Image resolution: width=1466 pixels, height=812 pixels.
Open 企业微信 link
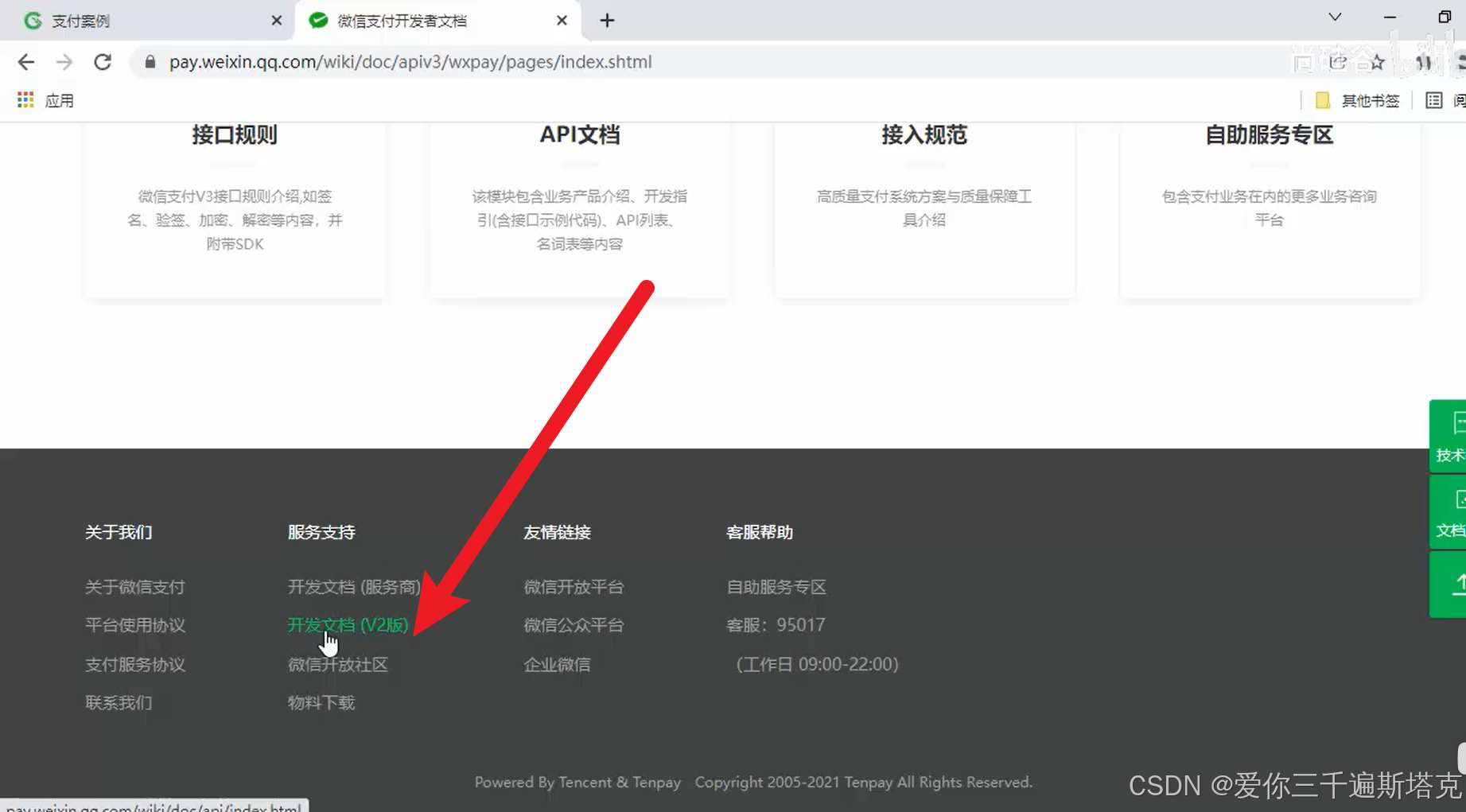[x=557, y=664]
